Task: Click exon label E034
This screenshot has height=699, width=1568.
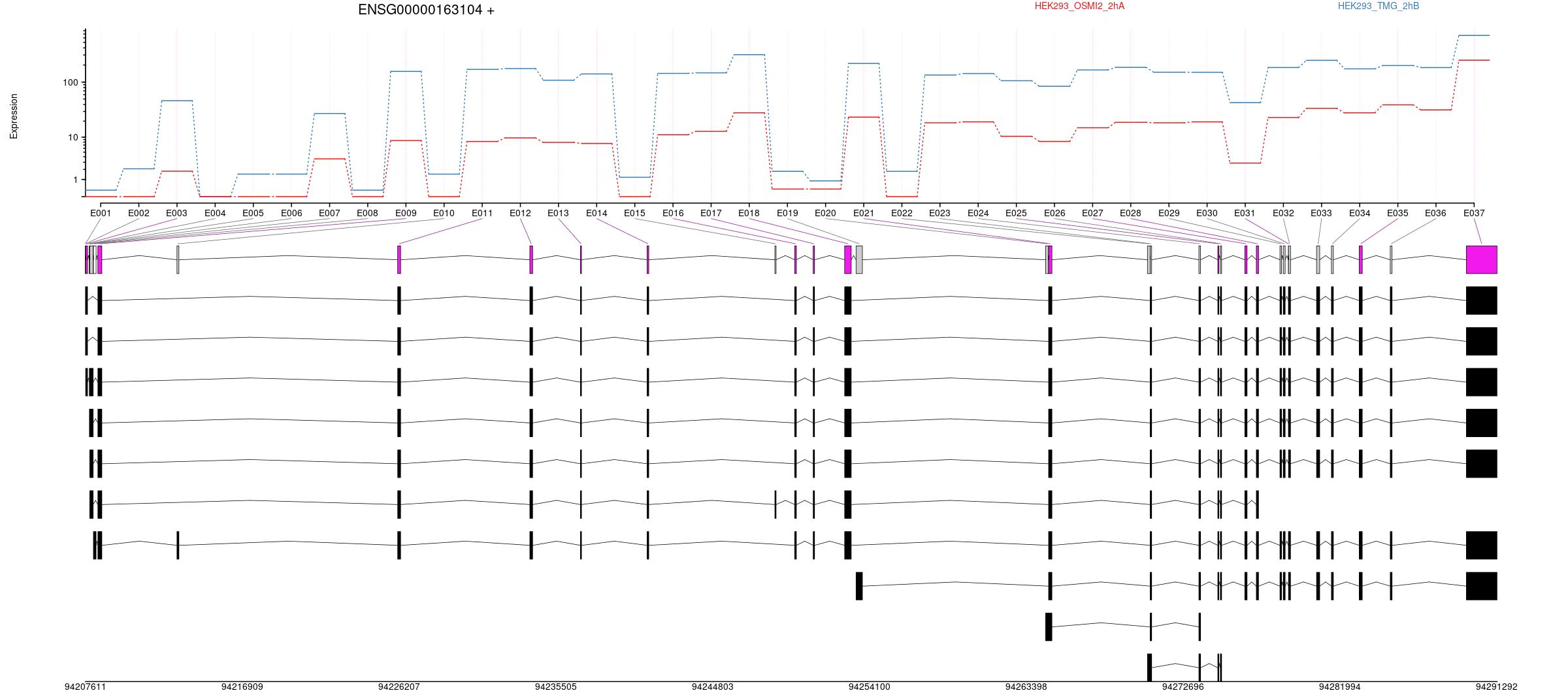Action: tap(1360, 213)
